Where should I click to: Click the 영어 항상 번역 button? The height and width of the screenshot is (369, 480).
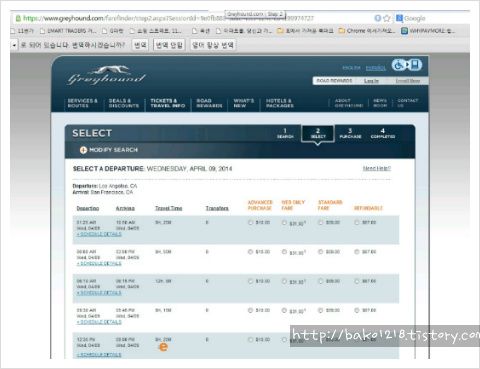pos(213,45)
